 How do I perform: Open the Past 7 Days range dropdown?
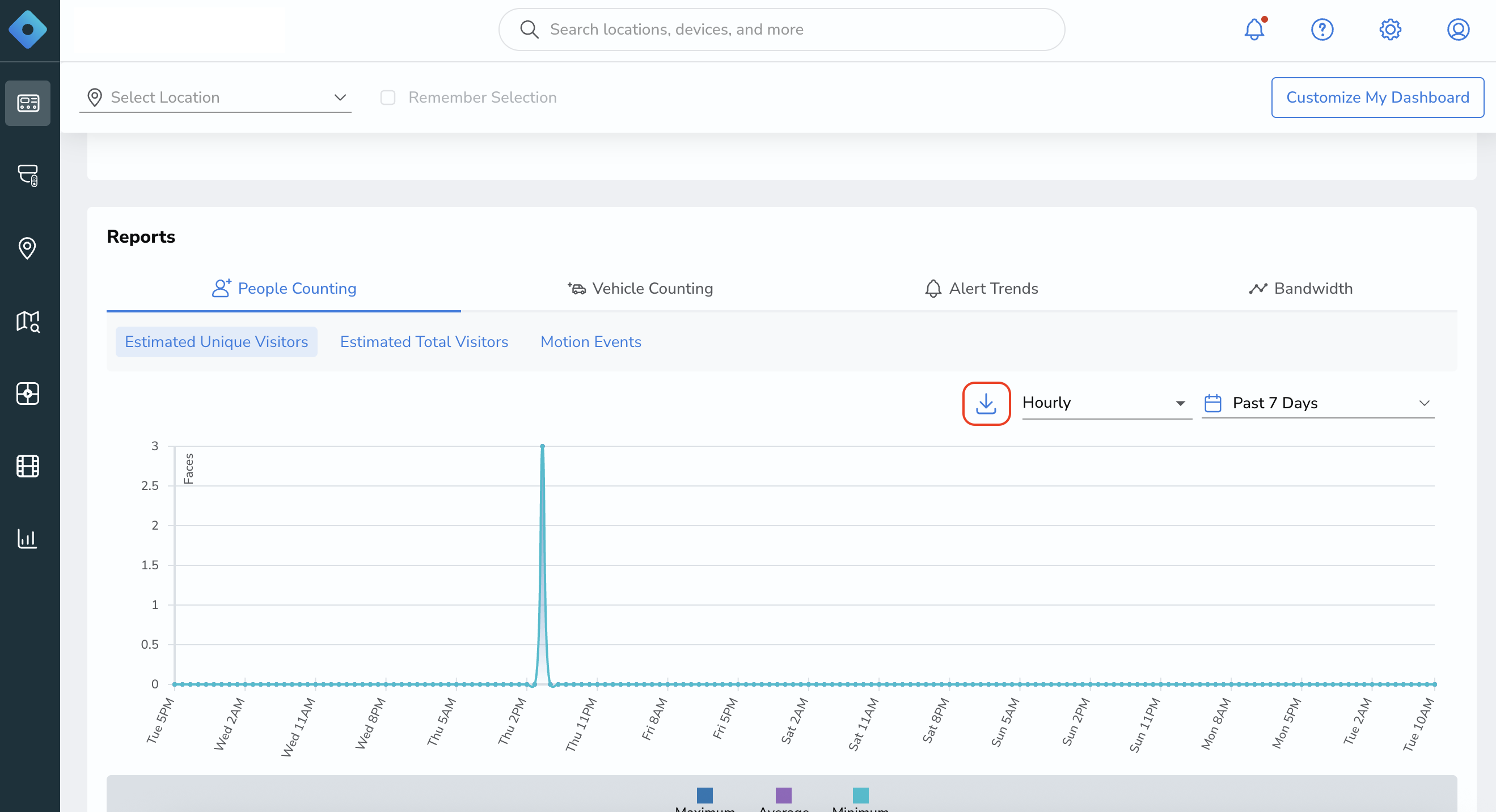(x=1318, y=403)
